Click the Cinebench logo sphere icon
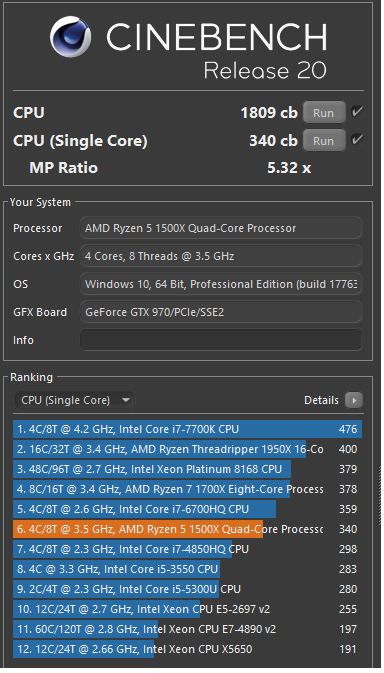Viewport: 384px width, 673px height. [x=70, y=37]
